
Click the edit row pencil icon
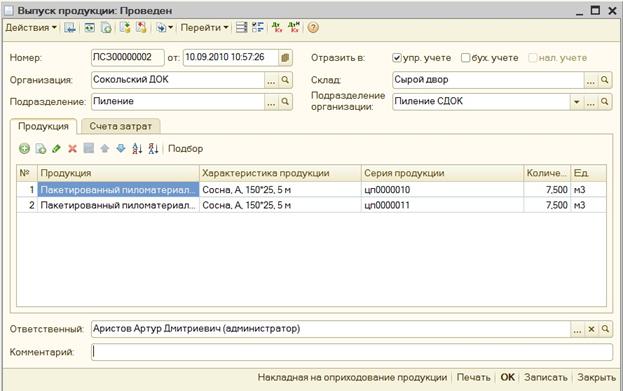coord(56,149)
